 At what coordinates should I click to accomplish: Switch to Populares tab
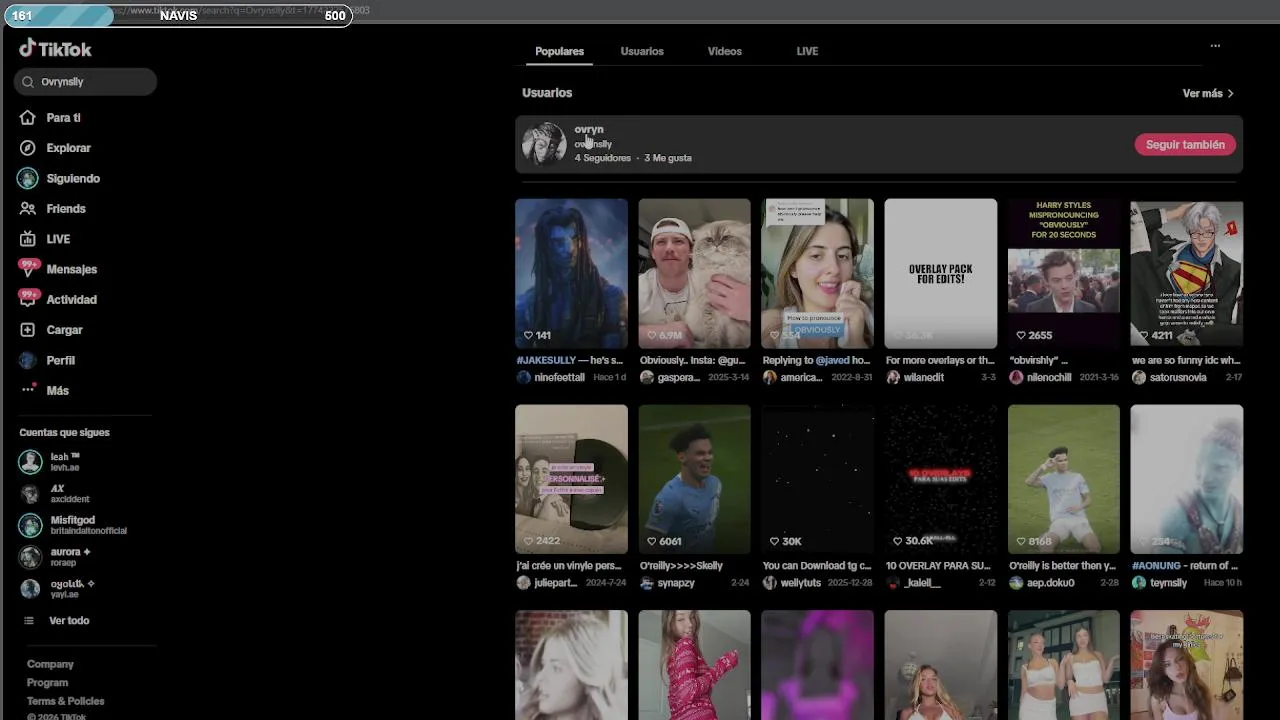point(559,51)
